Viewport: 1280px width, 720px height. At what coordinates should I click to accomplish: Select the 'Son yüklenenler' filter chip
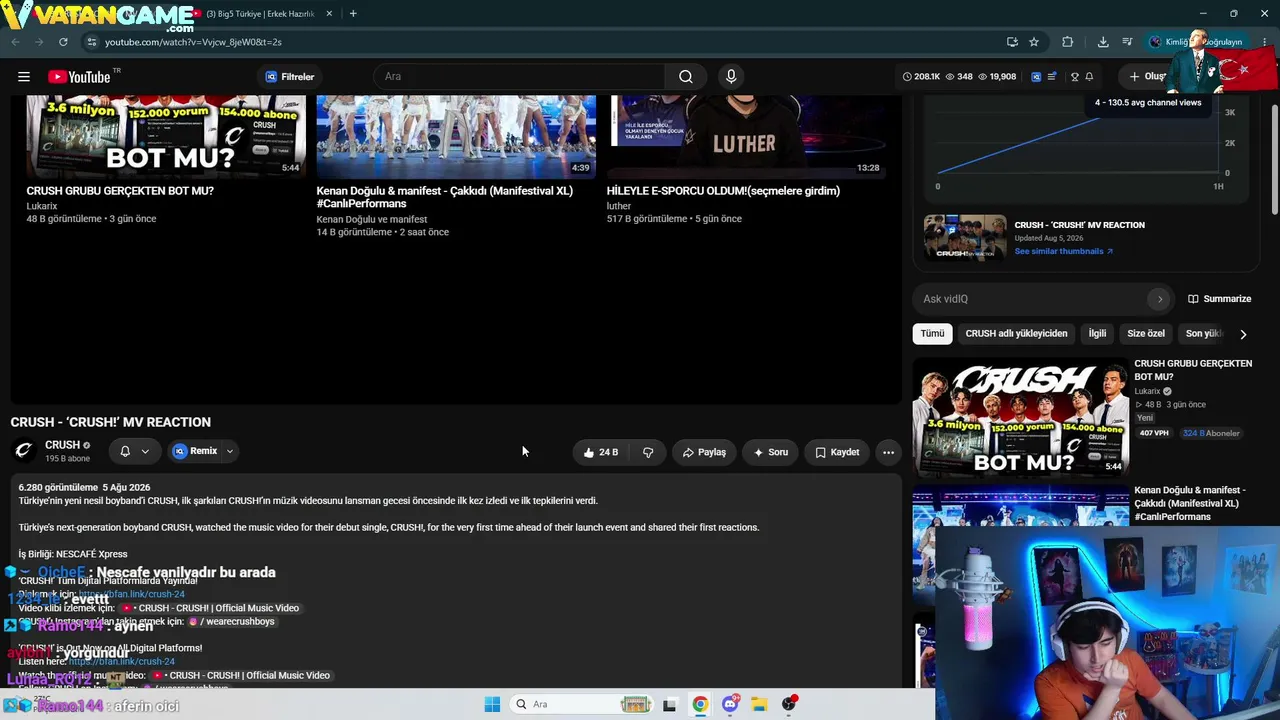pos(1204,334)
